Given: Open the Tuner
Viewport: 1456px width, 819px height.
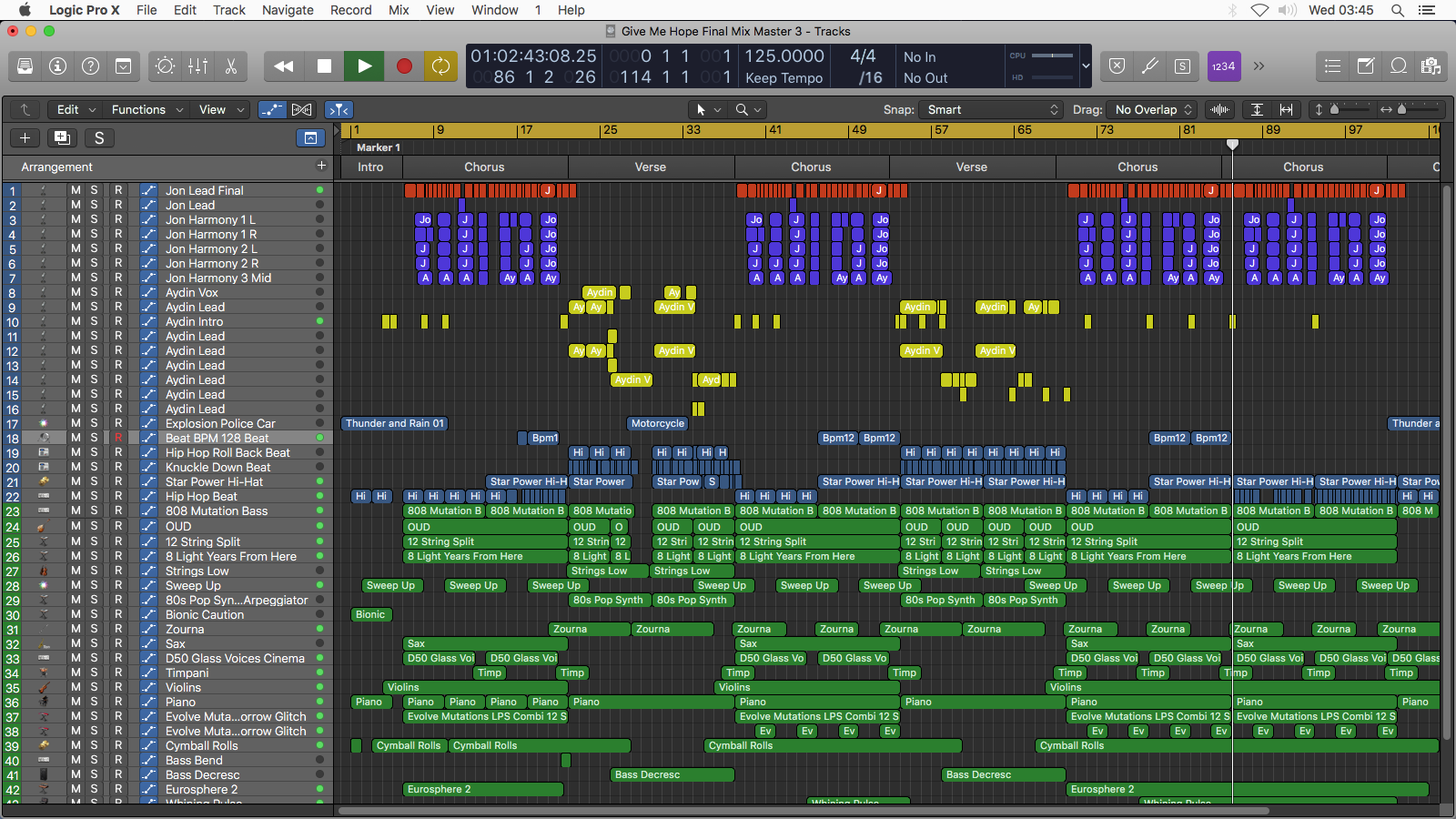Looking at the screenshot, I should coord(1150,66).
